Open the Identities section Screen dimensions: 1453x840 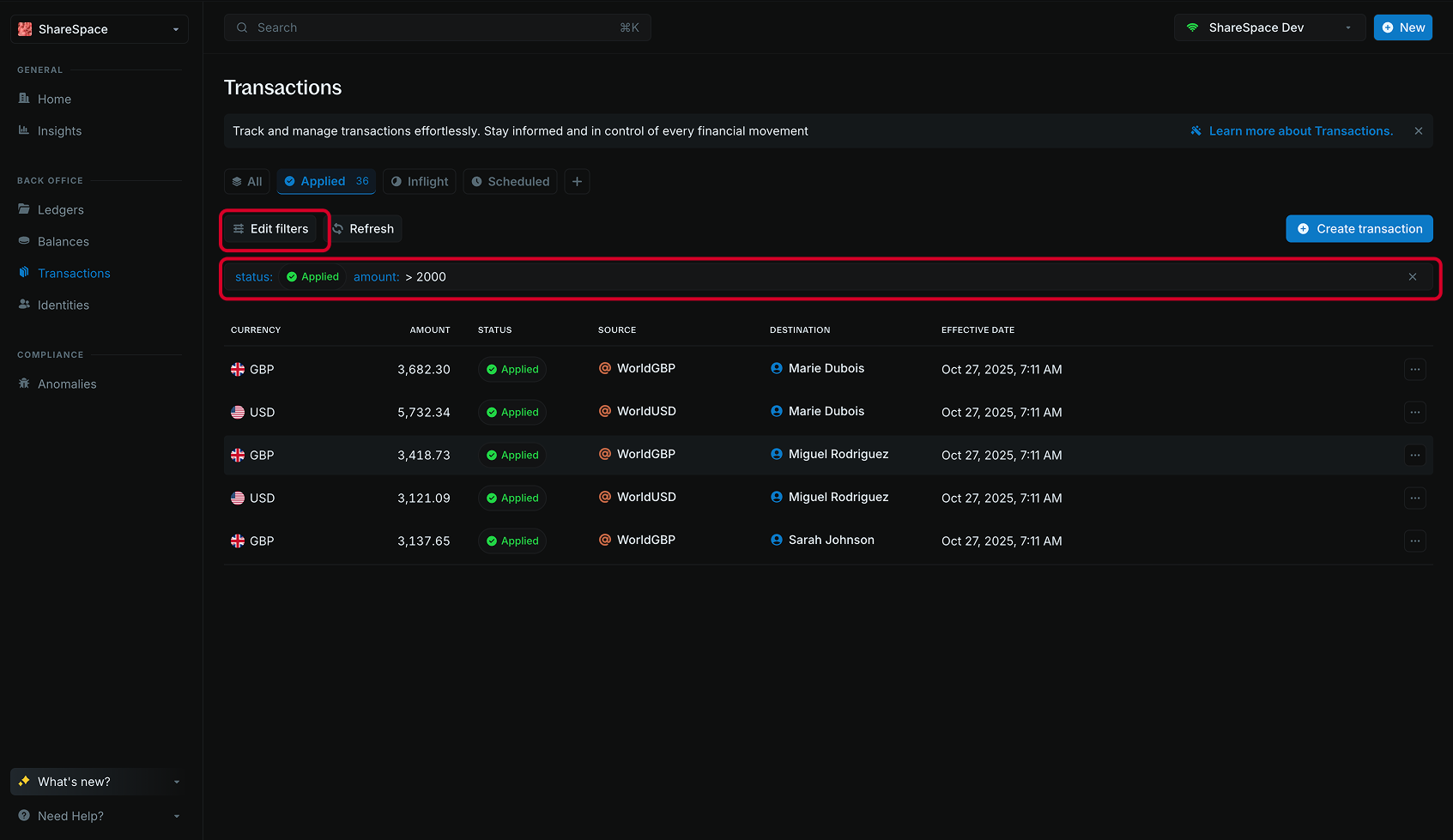[x=63, y=305]
